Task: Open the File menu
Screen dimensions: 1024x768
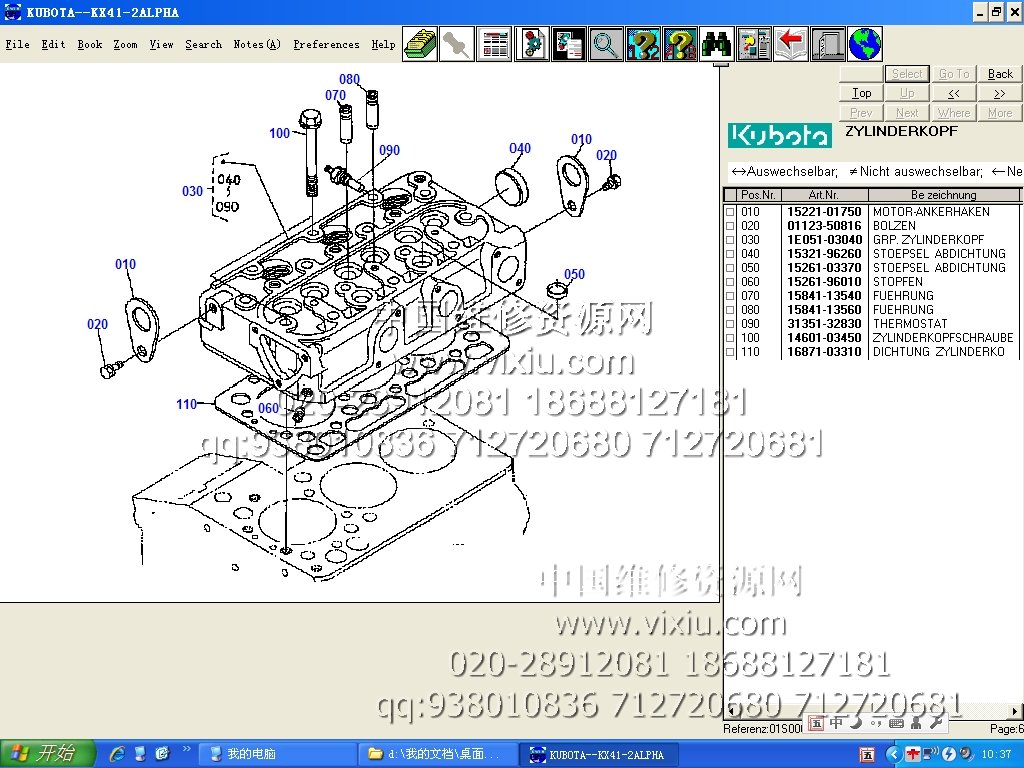Action: (17, 44)
